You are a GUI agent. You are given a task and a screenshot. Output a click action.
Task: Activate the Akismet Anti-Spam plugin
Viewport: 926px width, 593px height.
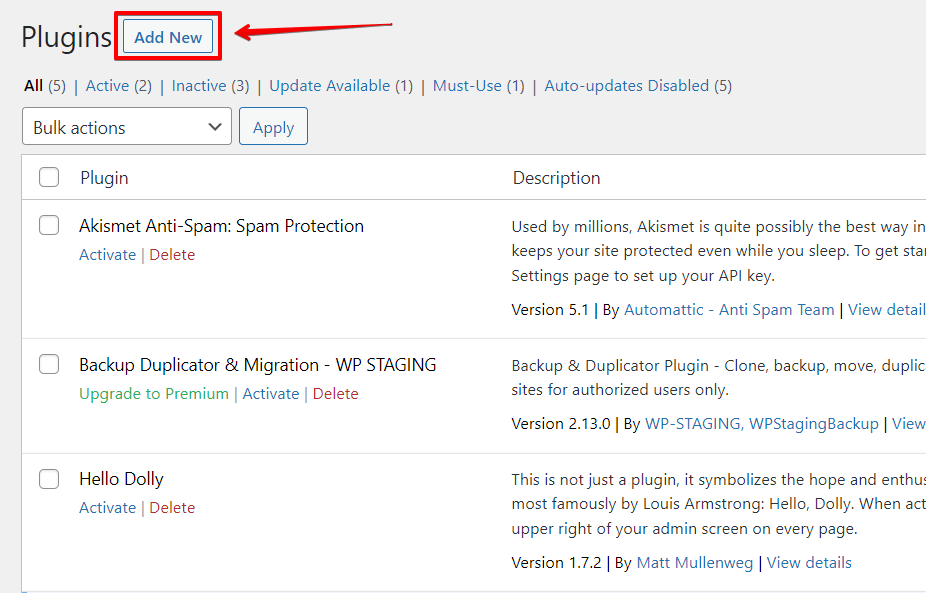107,255
